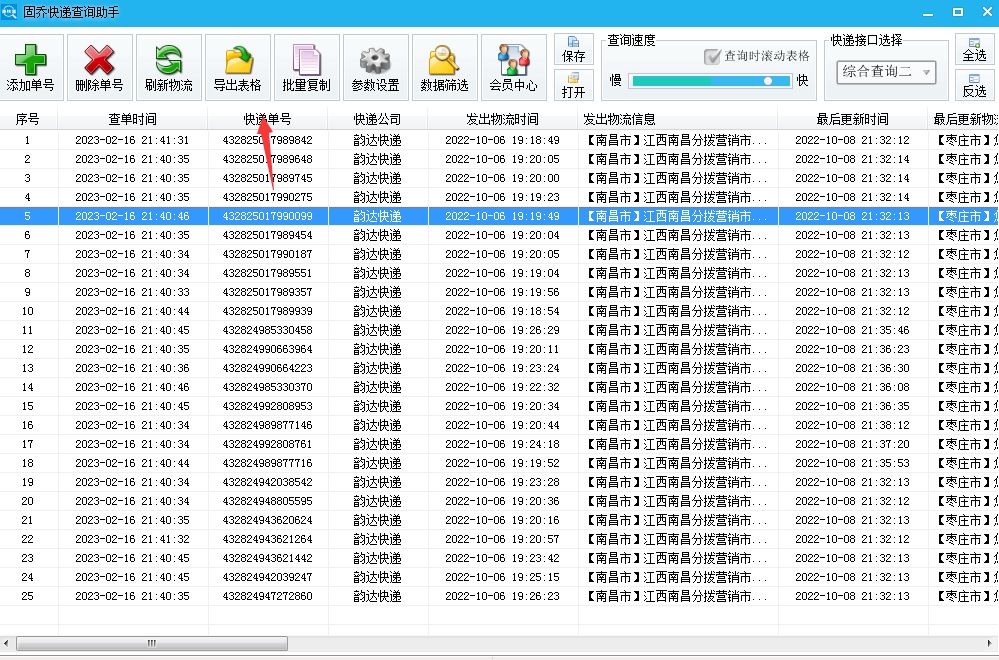Open 会员中心 member center
This screenshot has height=660, width=999.
[x=514, y=68]
